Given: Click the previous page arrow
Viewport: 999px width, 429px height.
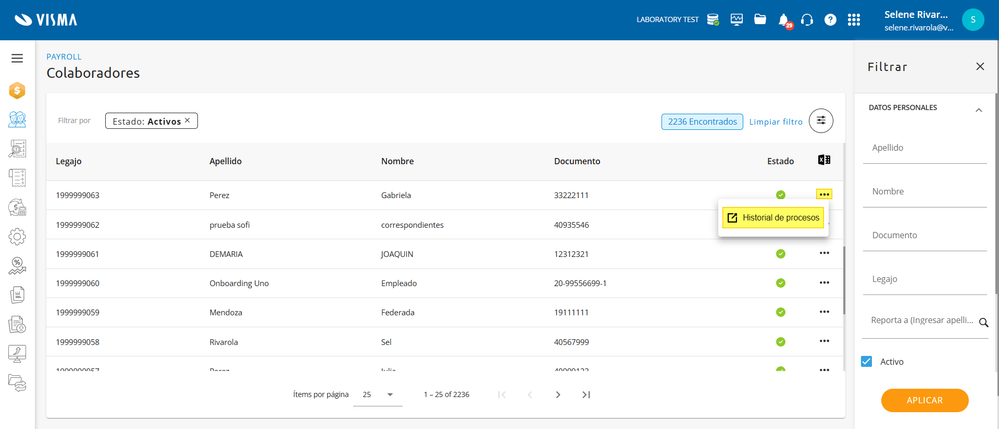Looking at the screenshot, I should point(530,395).
